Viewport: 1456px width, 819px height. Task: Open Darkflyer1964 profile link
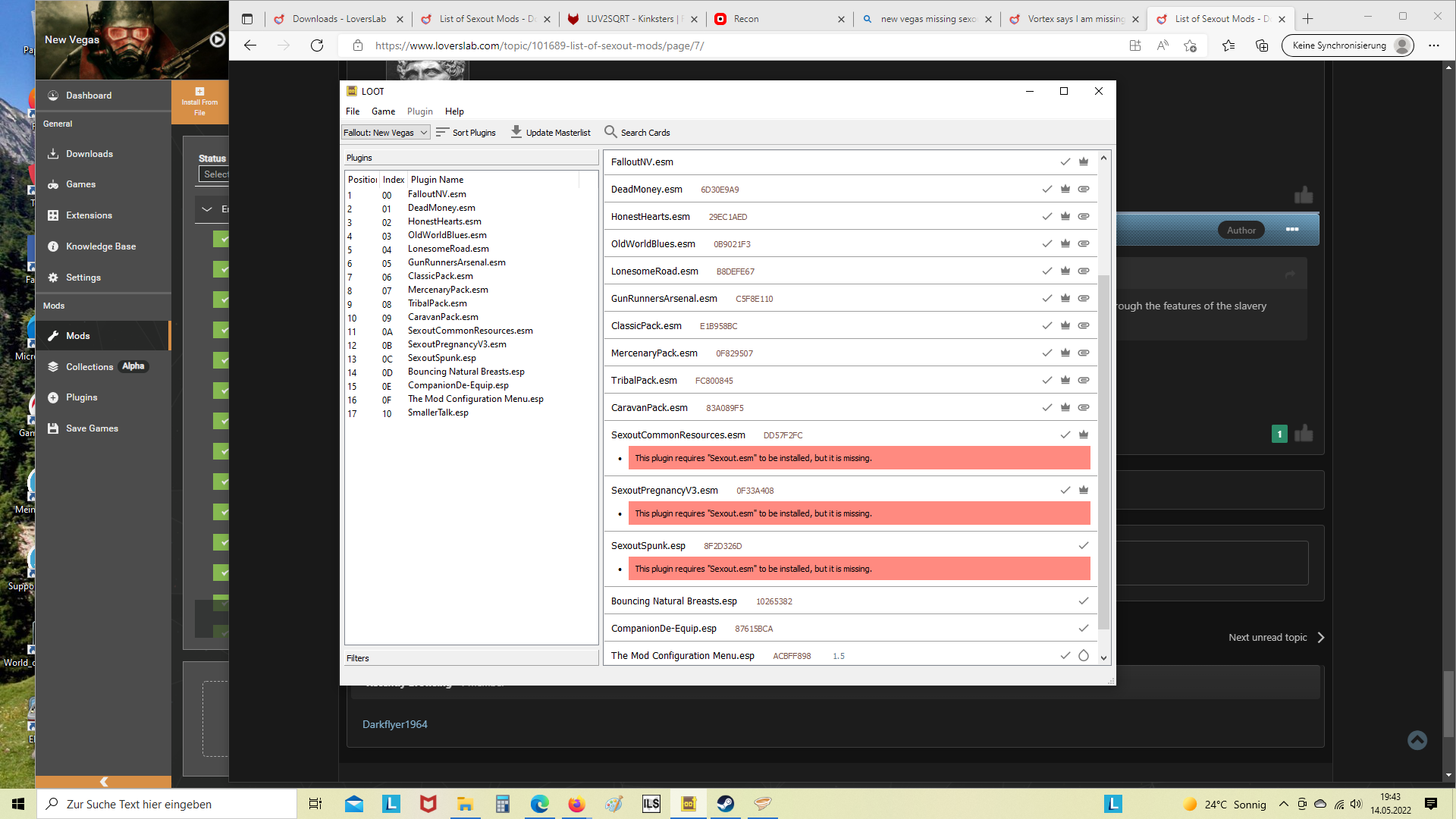tap(394, 725)
